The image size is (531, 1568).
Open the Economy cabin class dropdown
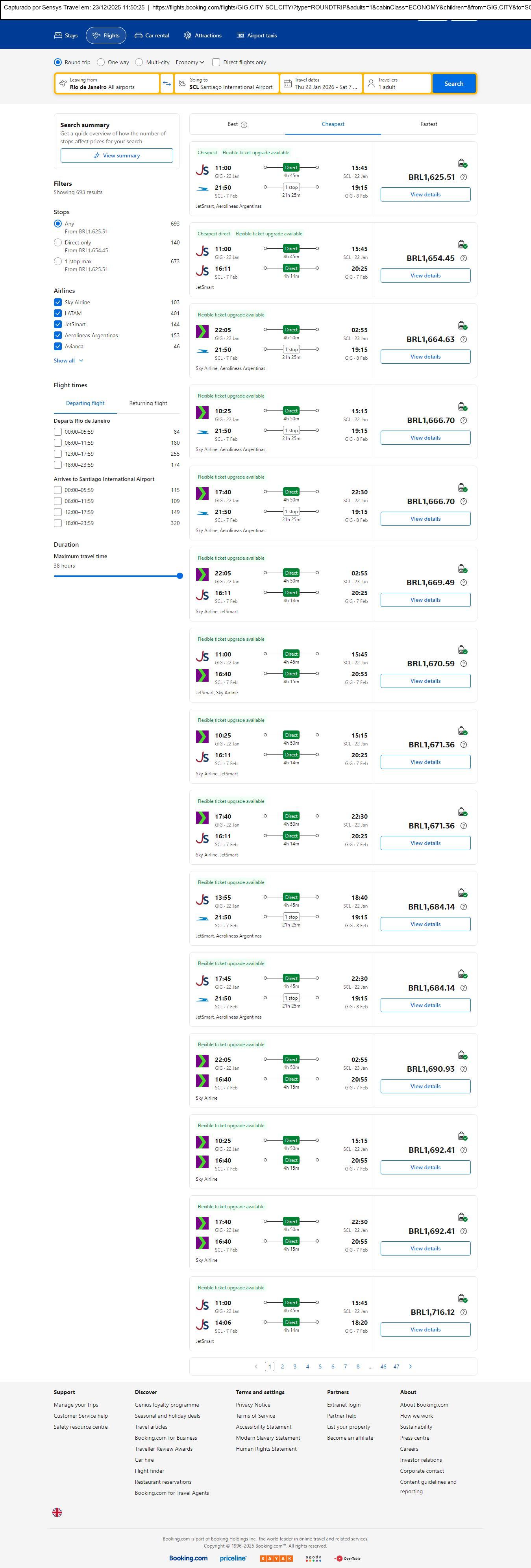pos(190,62)
